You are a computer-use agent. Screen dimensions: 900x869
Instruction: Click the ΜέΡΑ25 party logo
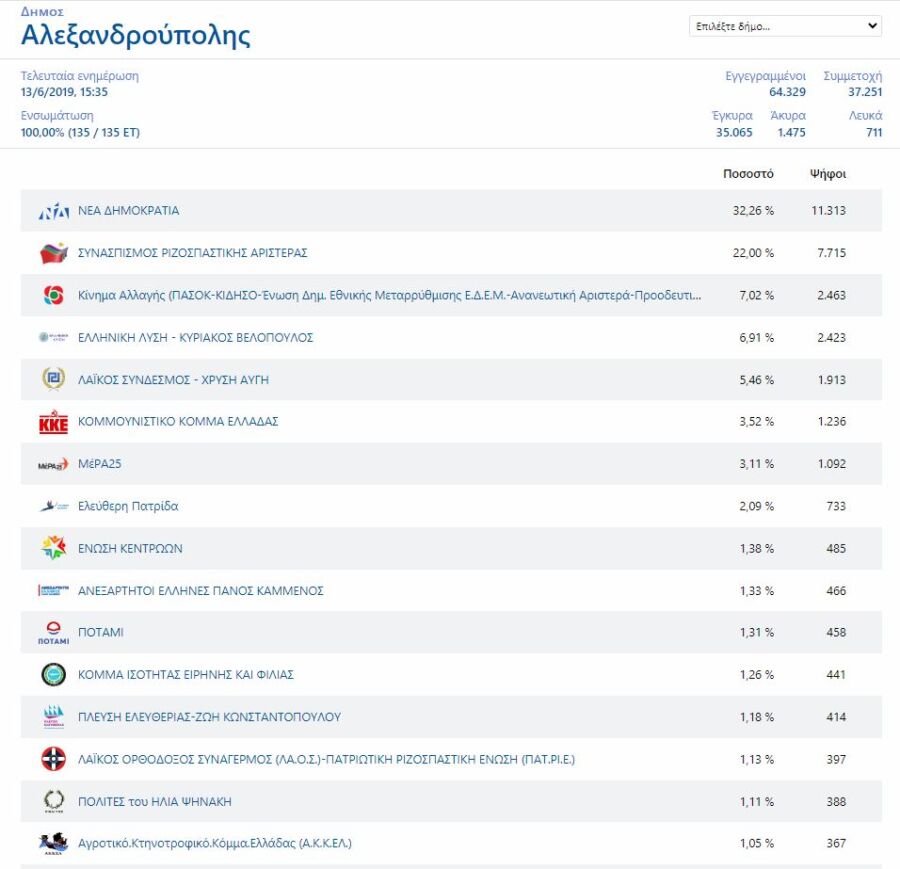(x=53, y=464)
